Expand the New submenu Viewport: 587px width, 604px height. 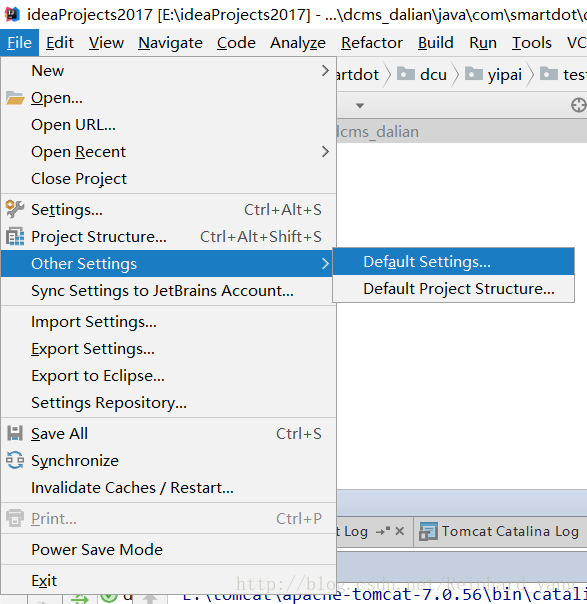168,71
